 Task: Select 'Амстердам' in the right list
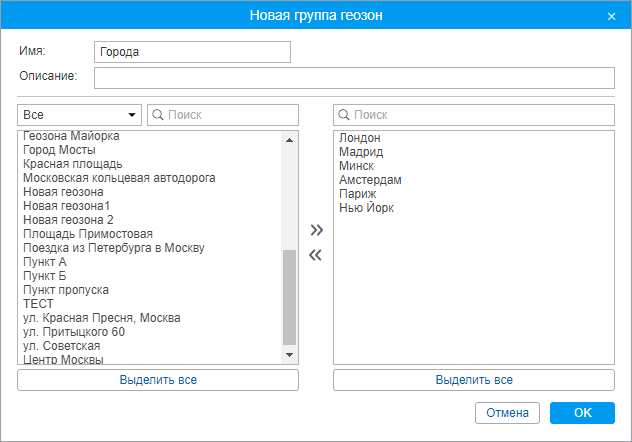(x=370, y=180)
